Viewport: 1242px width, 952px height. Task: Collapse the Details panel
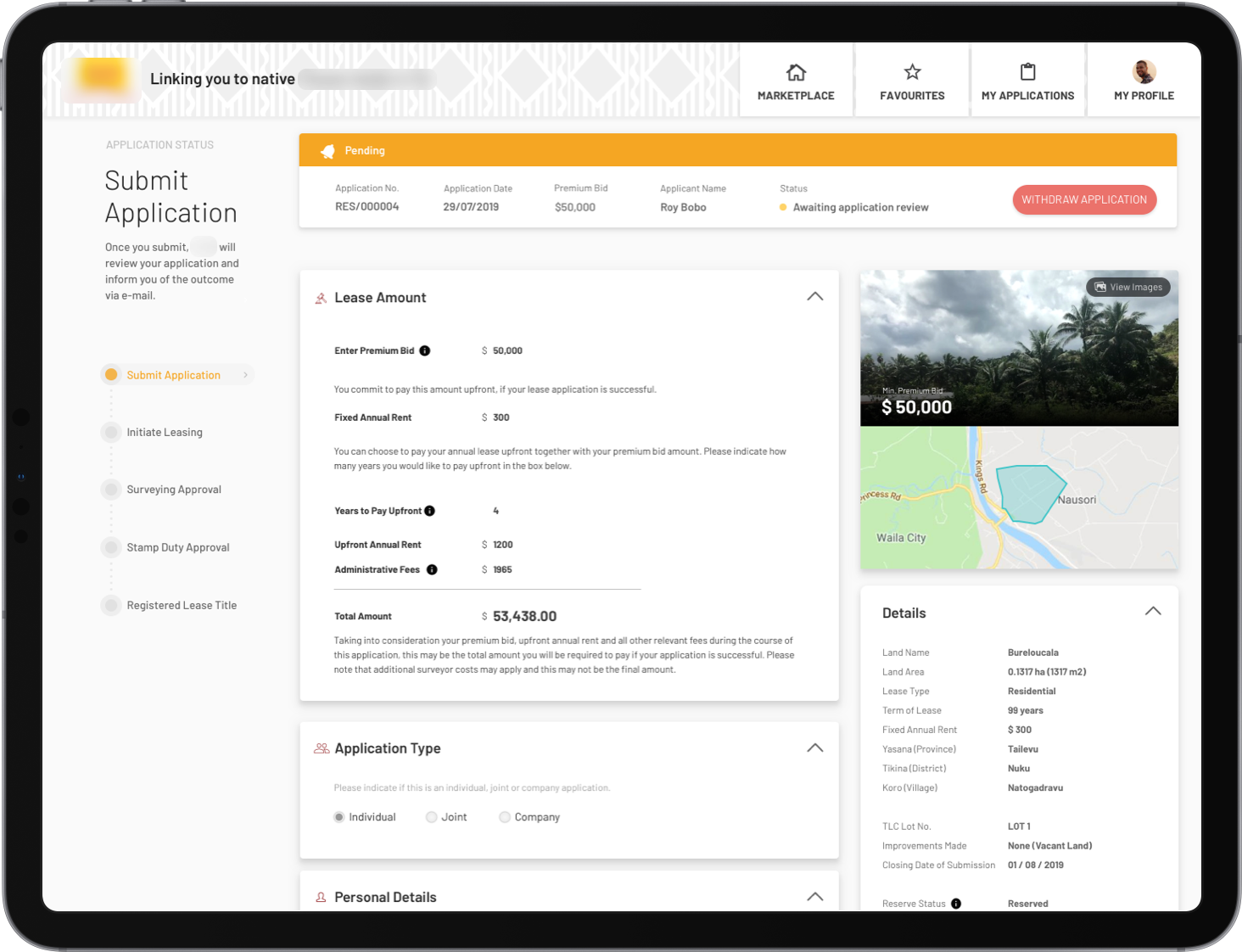[1153, 611]
